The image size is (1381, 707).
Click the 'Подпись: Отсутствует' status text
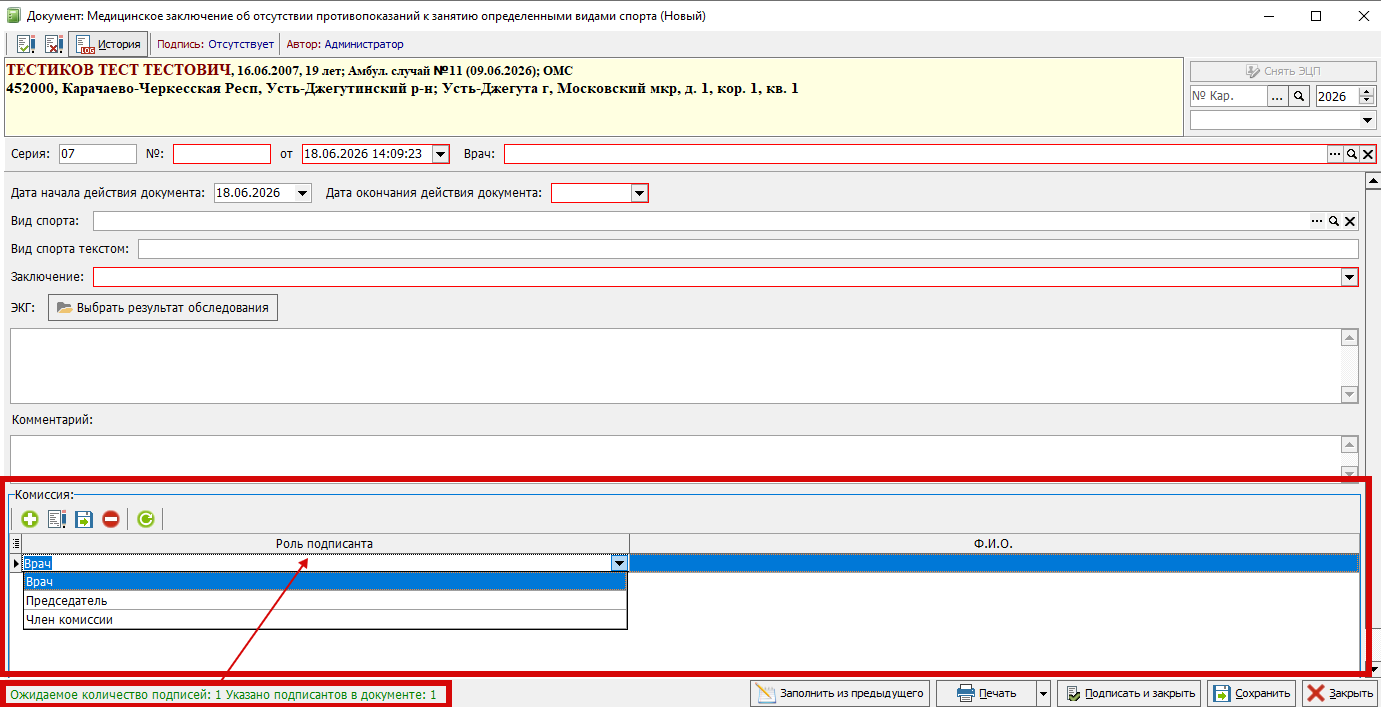[215, 44]
